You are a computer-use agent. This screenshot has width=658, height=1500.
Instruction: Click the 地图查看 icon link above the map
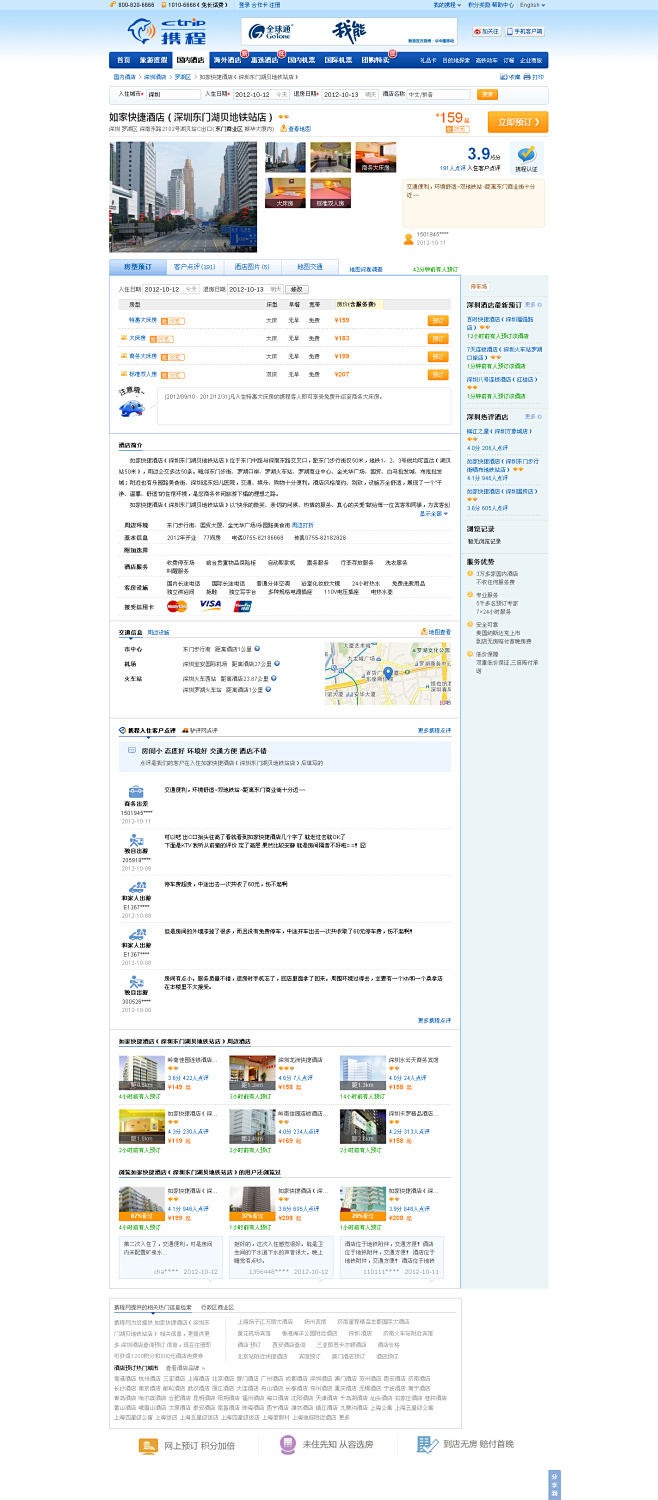coord(436,632)
